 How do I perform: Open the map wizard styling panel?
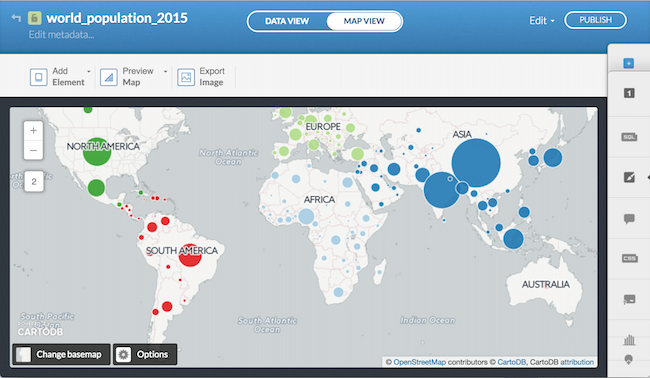(x=629, y=177)
